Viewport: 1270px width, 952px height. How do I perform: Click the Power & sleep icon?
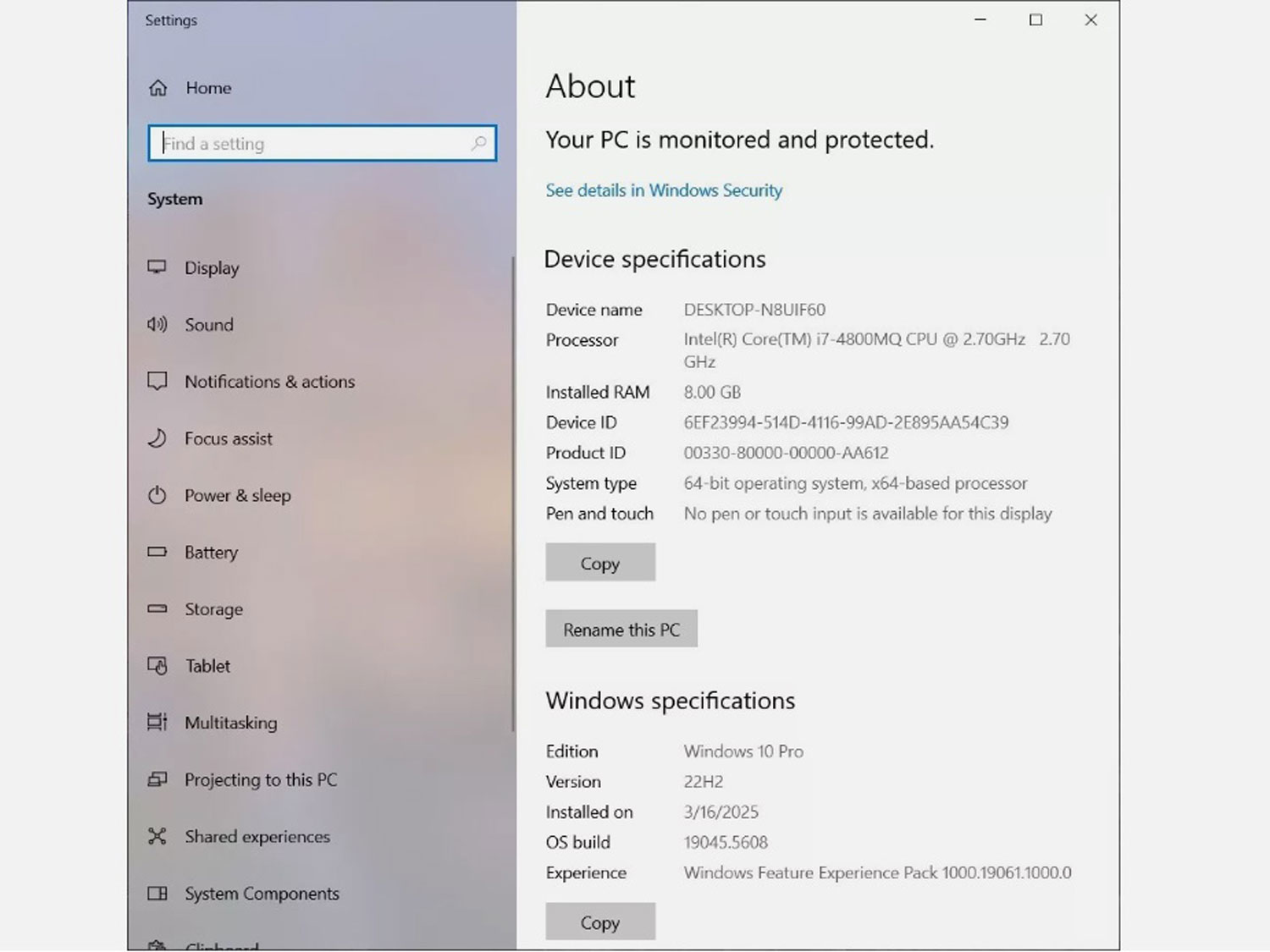pos(157,495)
